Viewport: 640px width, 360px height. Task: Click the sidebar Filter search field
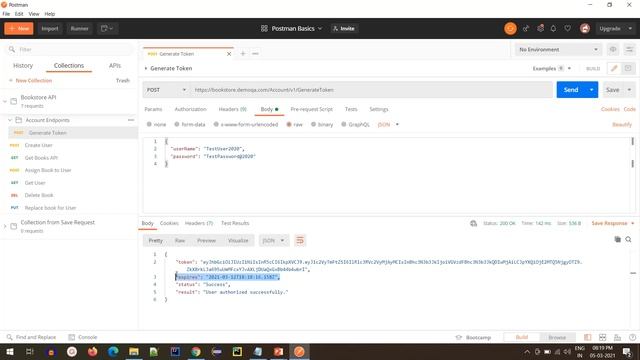point(69,49)
